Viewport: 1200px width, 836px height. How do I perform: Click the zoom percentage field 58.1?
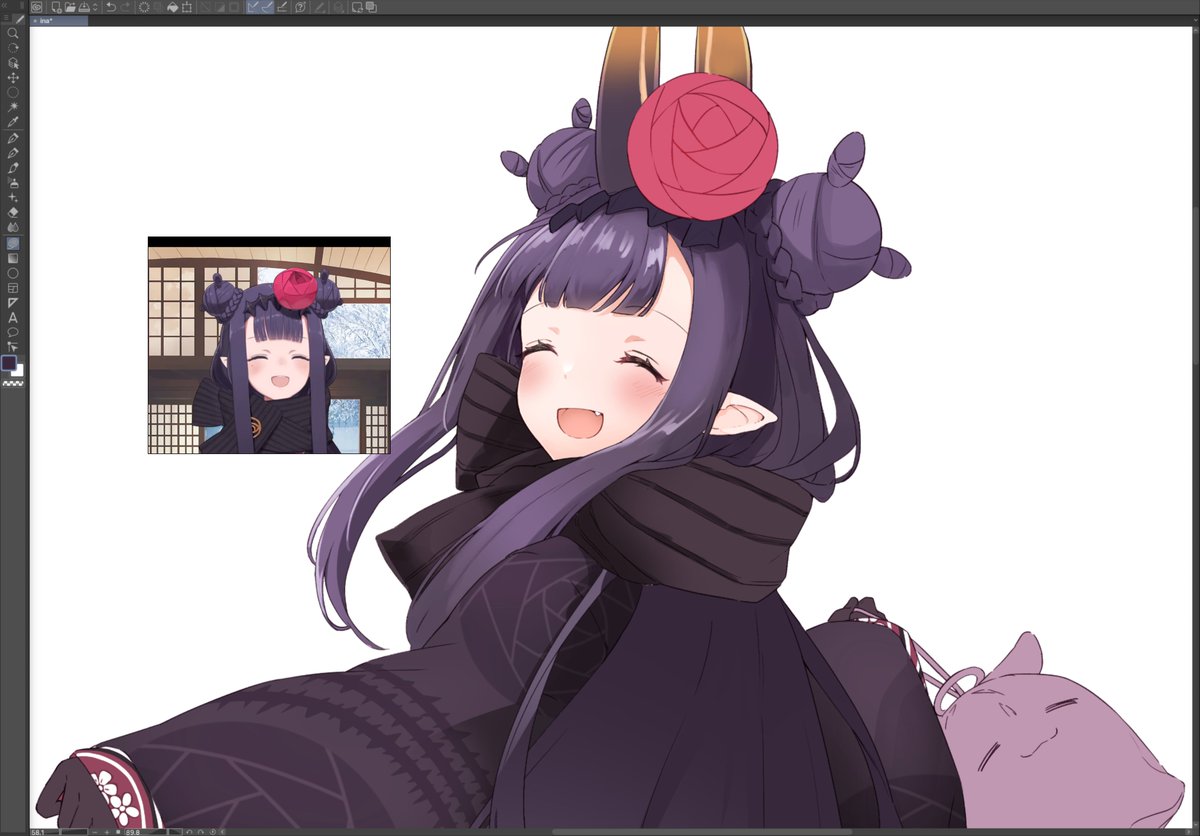click(x=44, y=831)
